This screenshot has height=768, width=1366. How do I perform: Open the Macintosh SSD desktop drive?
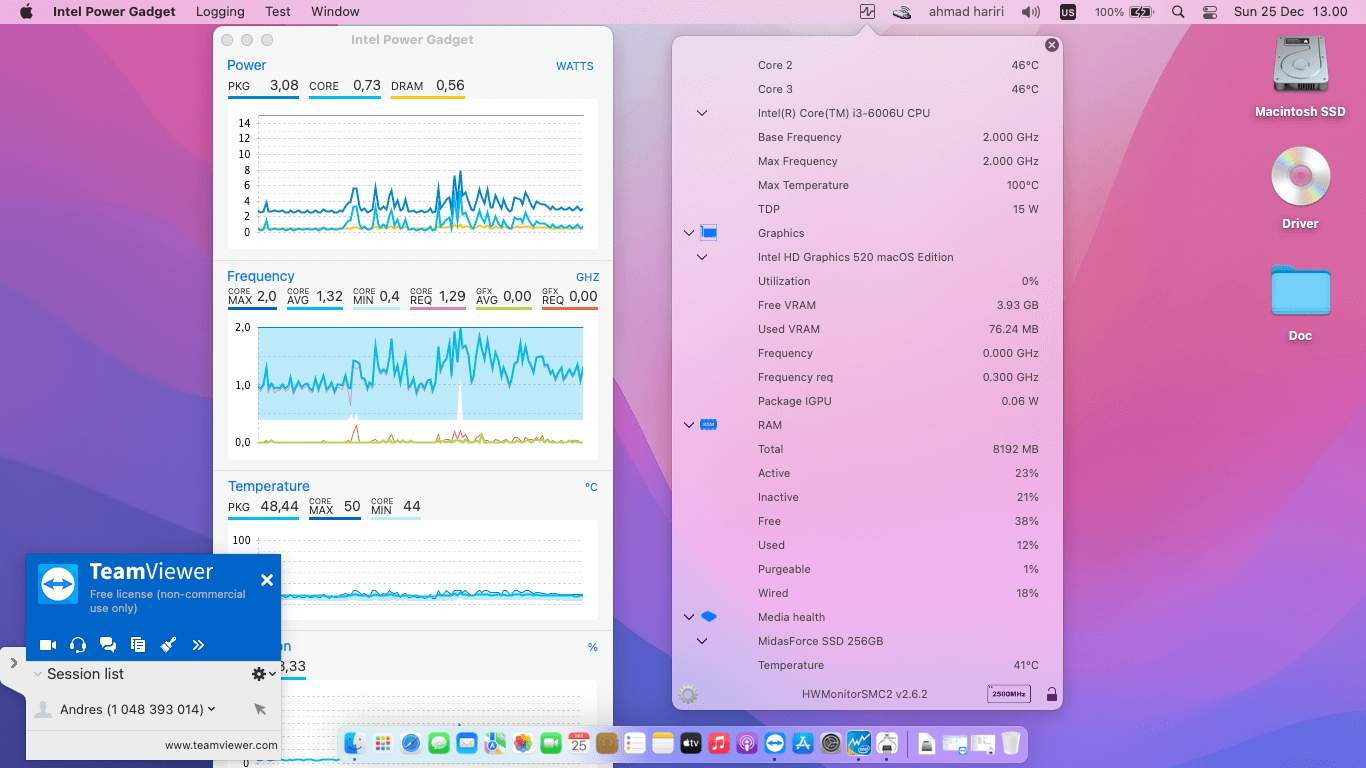pyautogui.click(x=1300, y=77)
